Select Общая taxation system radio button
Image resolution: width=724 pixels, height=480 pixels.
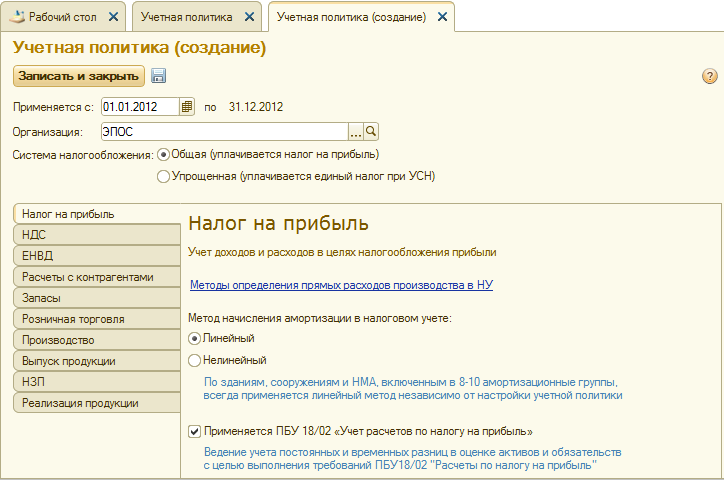pos(163,155)
